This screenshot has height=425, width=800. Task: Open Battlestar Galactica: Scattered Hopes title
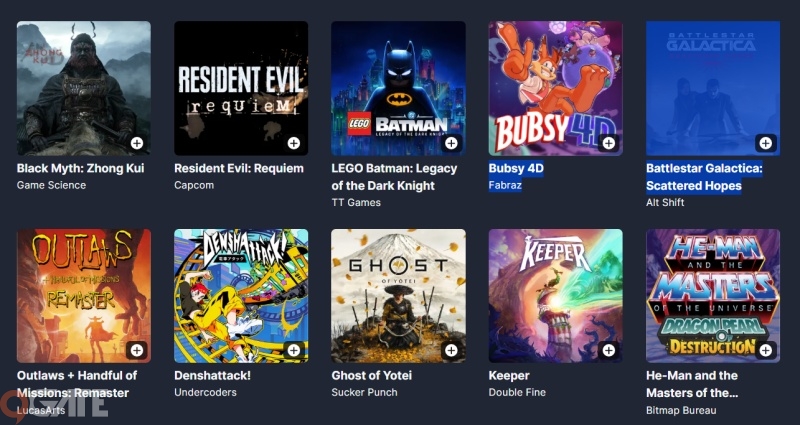(x=704, y=177)
